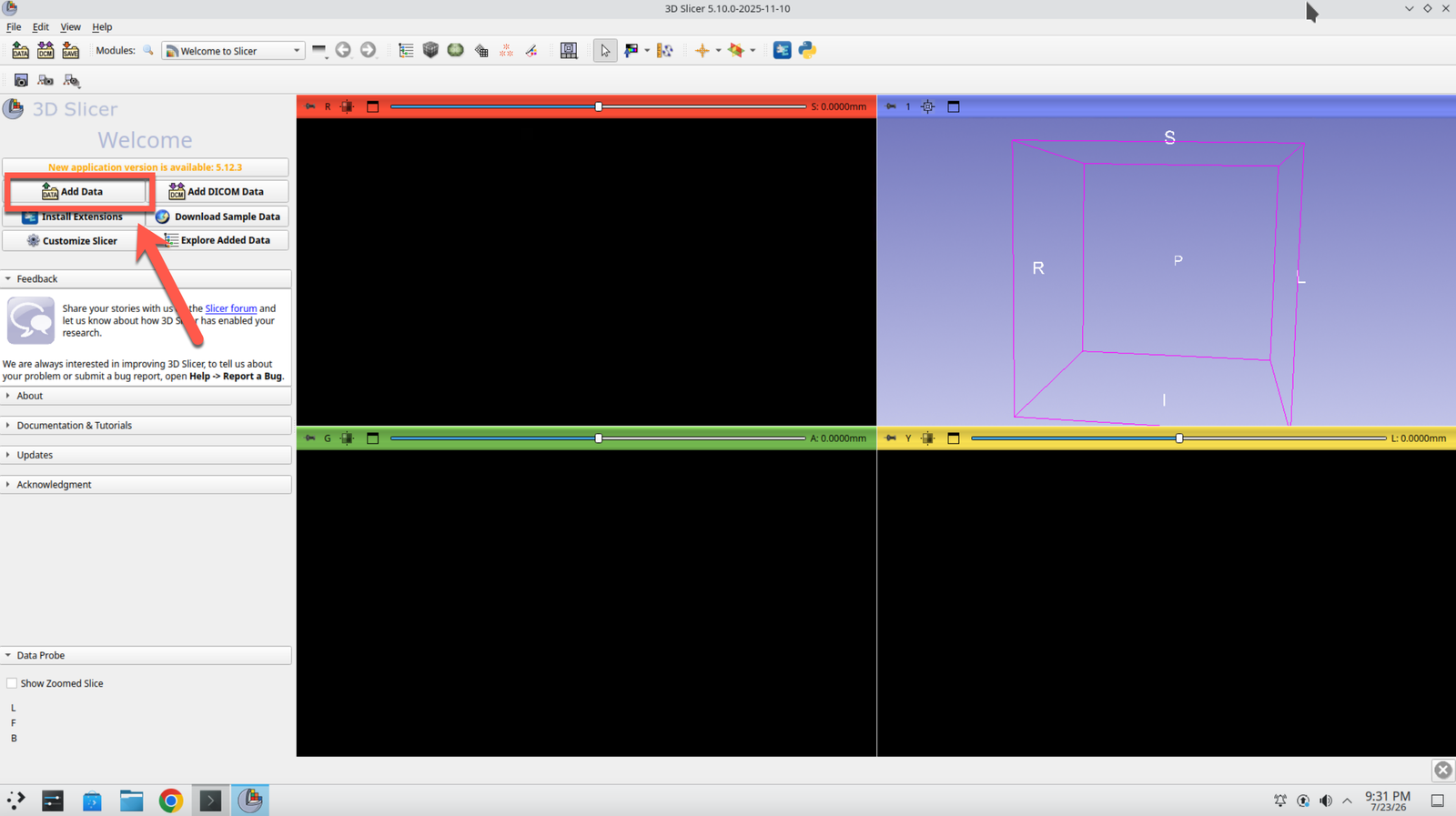The image size is (1456, 816).
Task: Toggle the orange crosshair icon
Action: click(x=702, y=51)
